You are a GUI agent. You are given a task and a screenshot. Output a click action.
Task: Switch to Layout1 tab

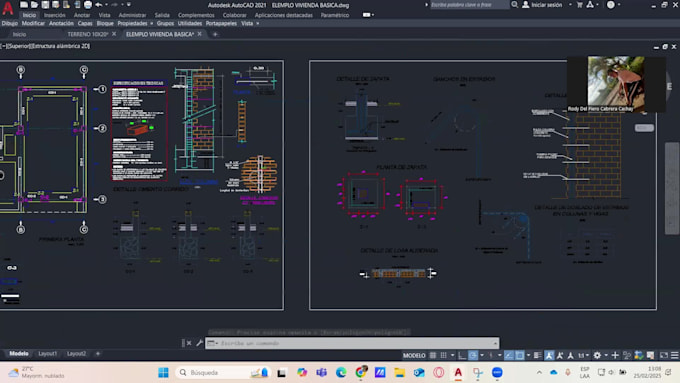[x=47, y=354]
